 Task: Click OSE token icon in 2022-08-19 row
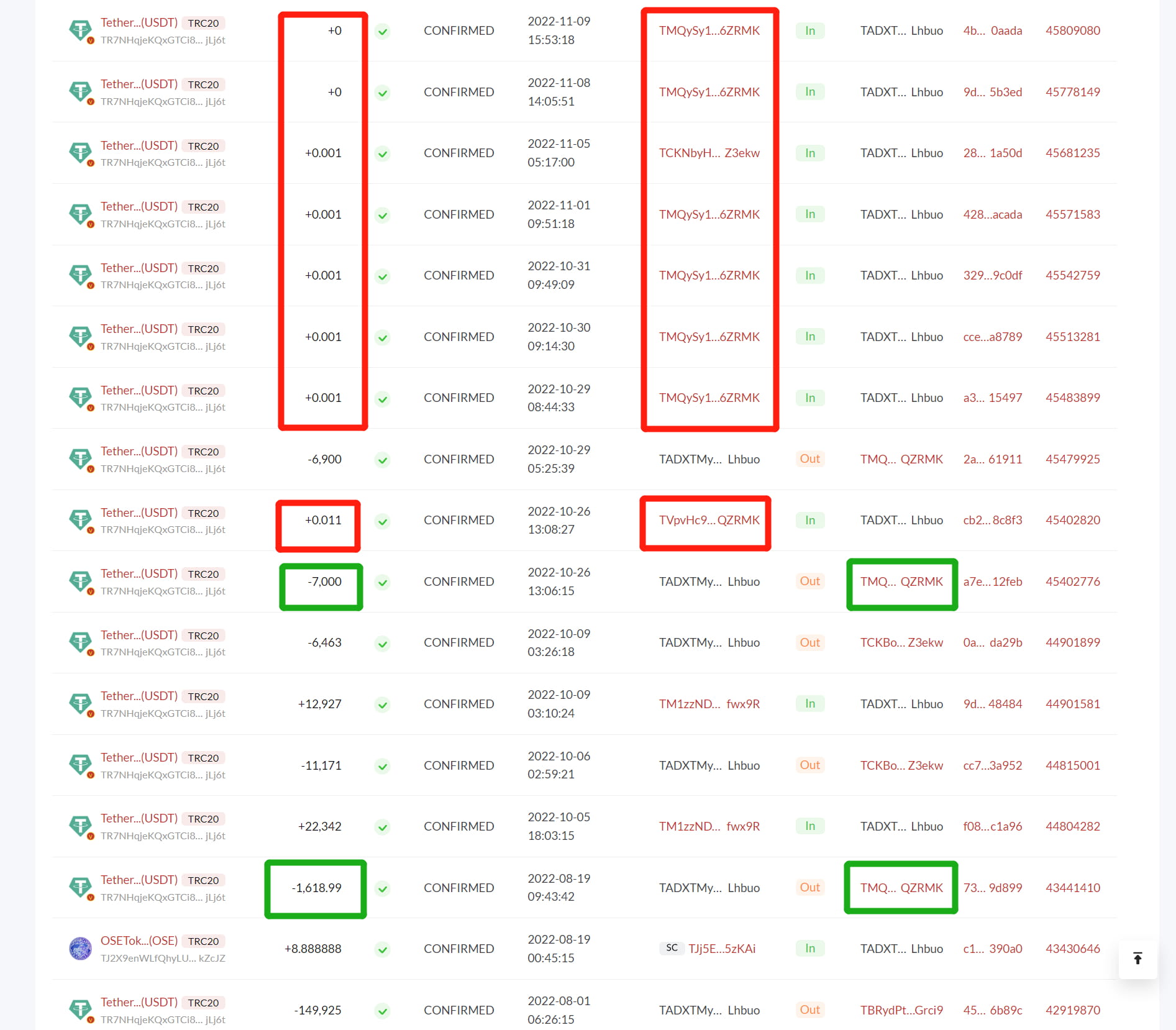[81, 949]
